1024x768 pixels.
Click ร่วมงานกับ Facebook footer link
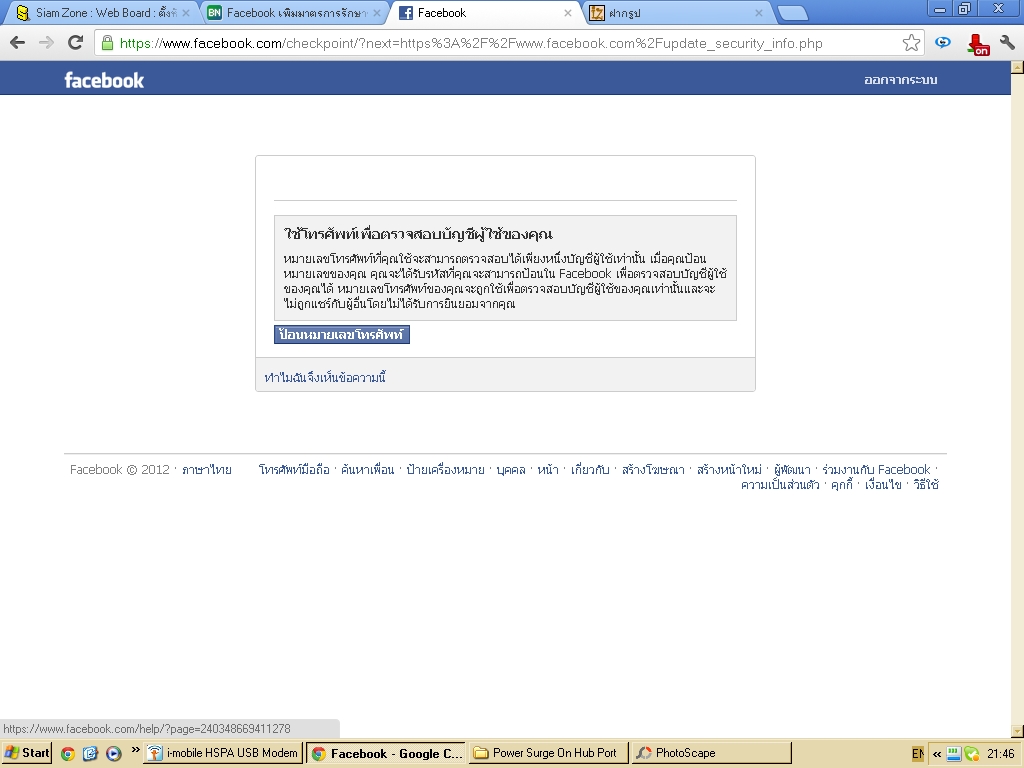(876, 470)
